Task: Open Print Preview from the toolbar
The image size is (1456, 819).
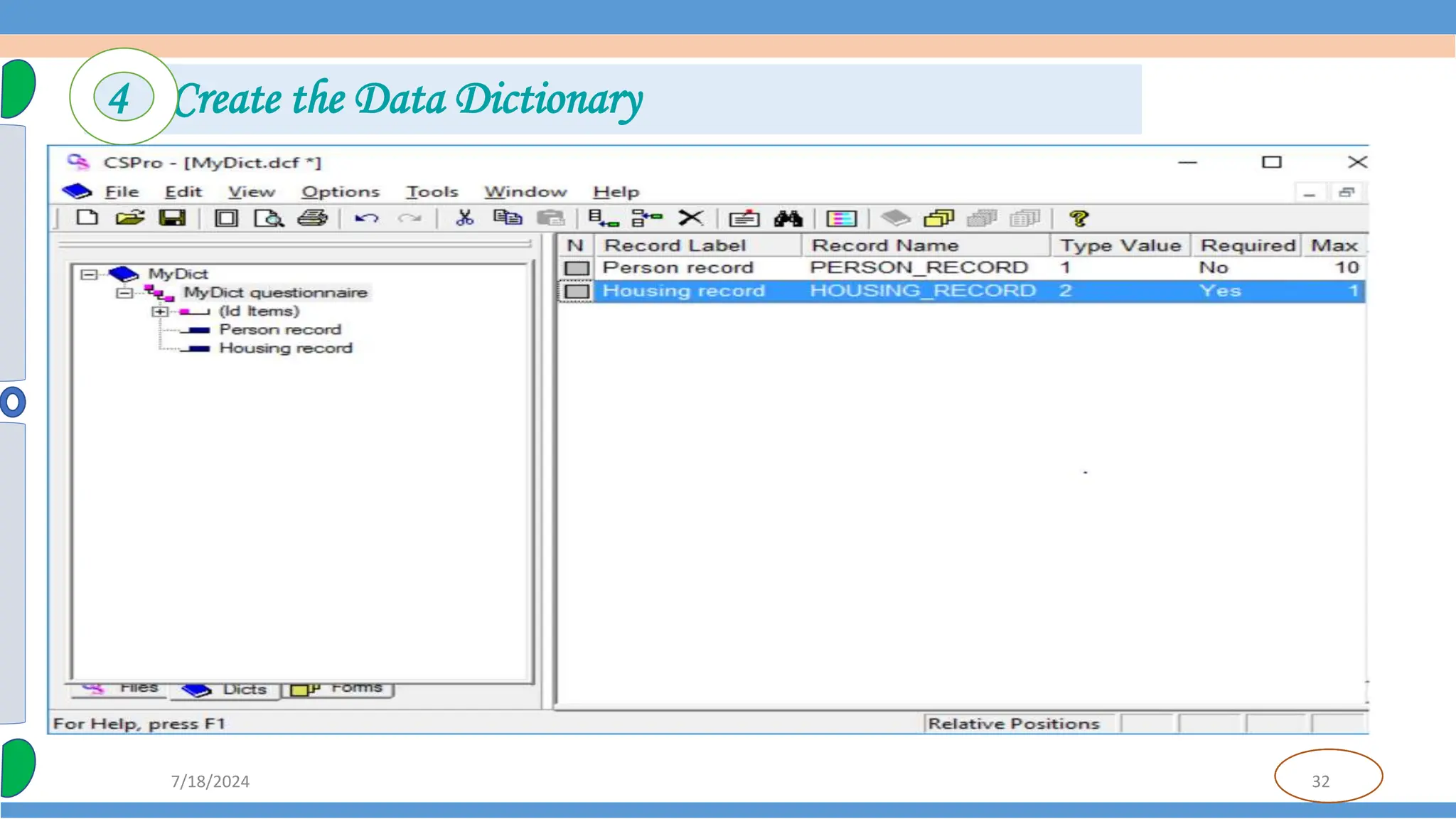Action: 269,218
